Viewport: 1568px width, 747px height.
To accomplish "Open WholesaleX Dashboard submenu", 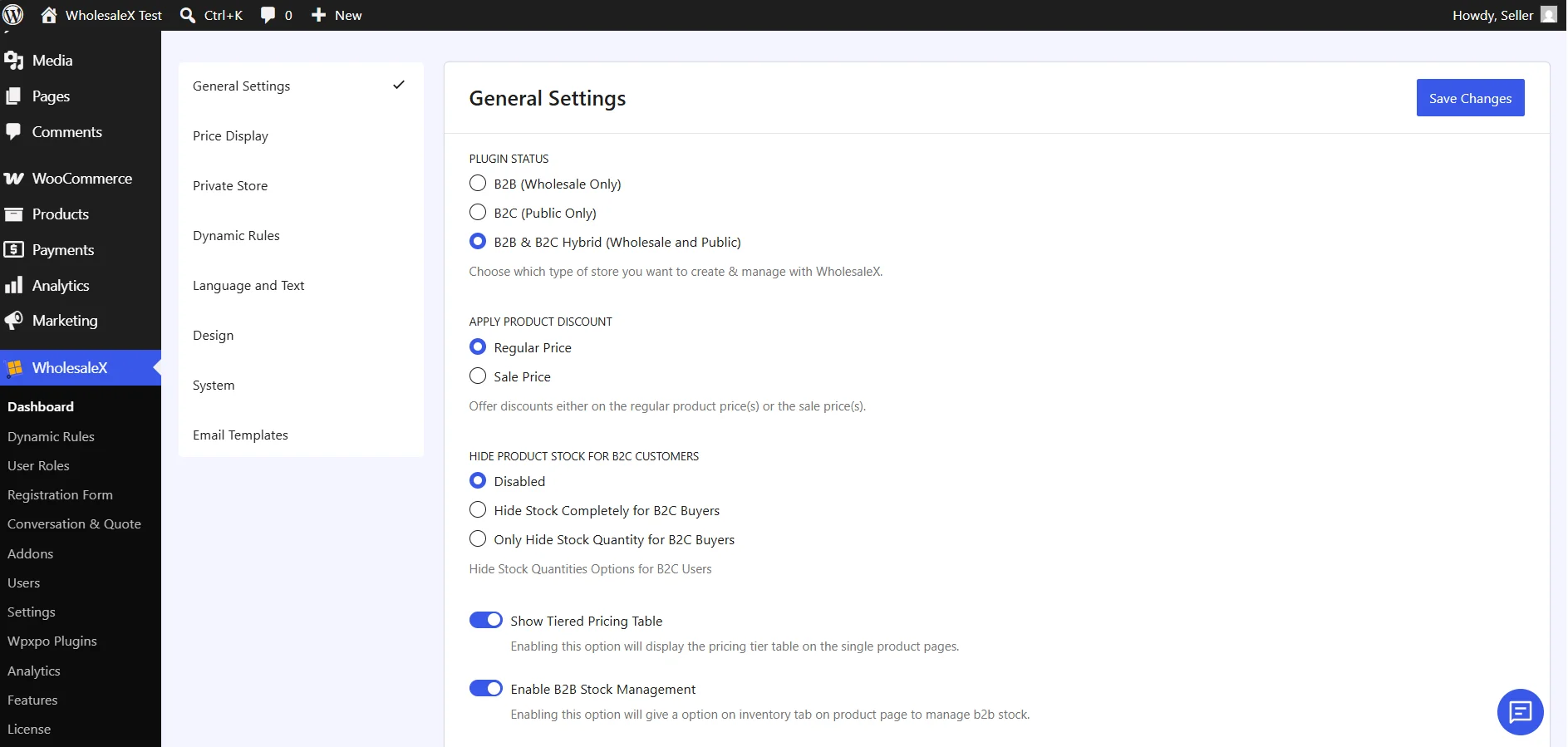I will tap(81, 407).
